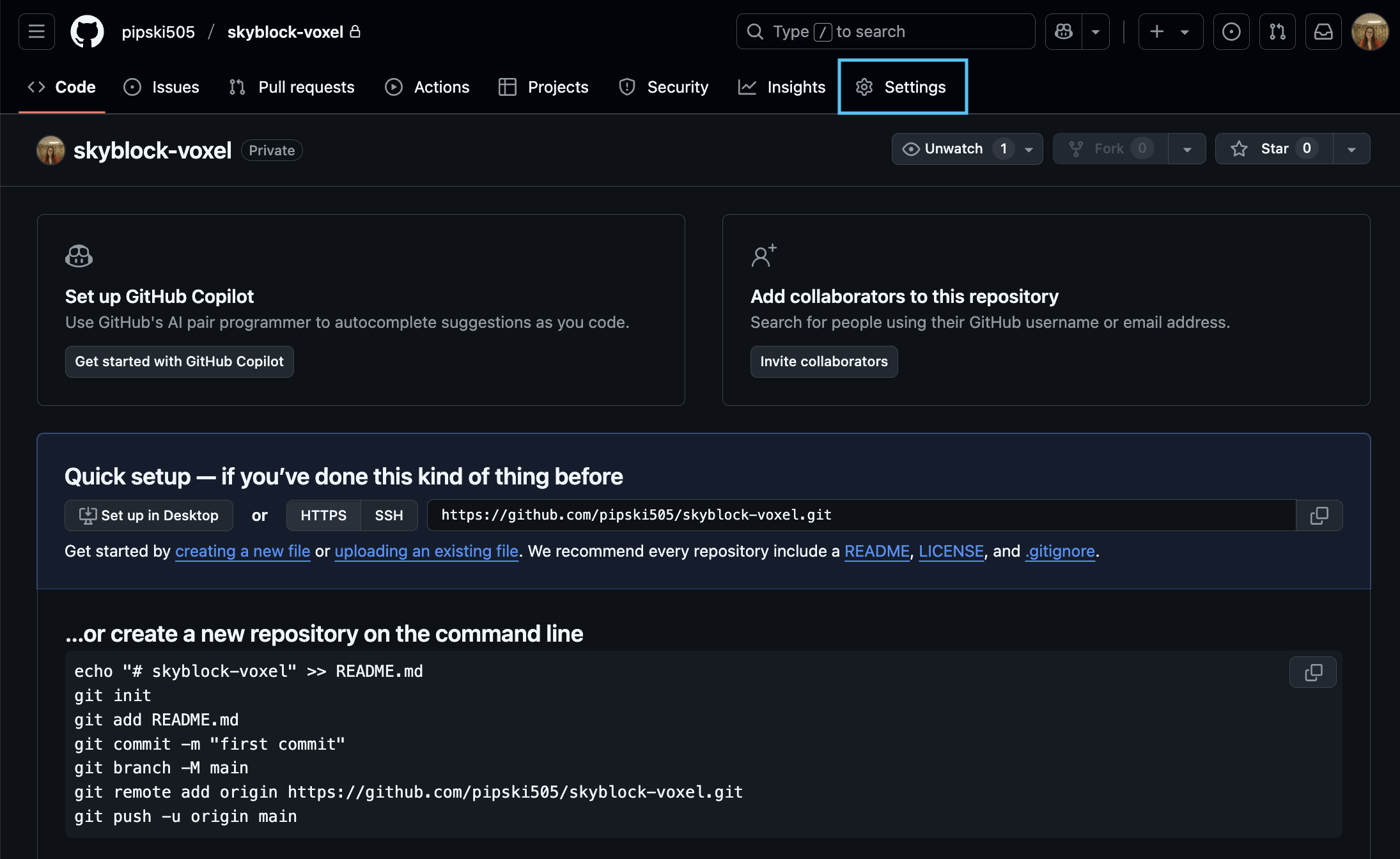Image resolution: width=1400 pixels, height=859 pixels.
Task: Select the HTTPS clone protocol
Action: point(323,515)
